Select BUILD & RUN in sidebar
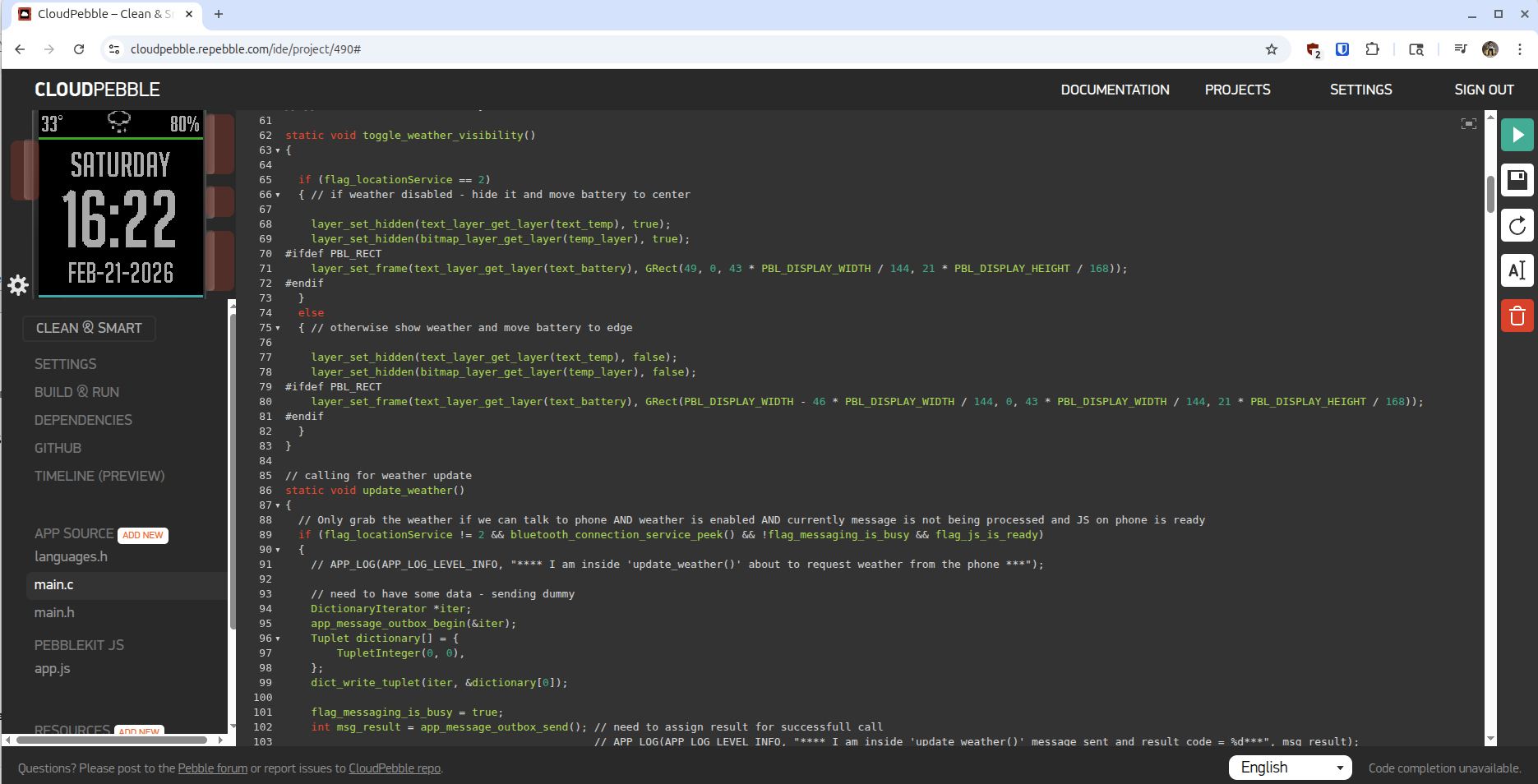The image size is (1538, 784). point(76,392)
